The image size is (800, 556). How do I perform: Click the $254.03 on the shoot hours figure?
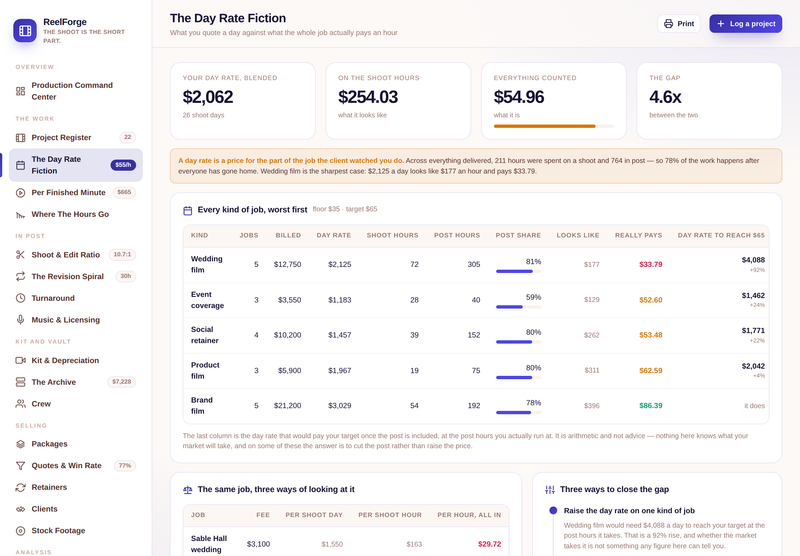[368, 97]
